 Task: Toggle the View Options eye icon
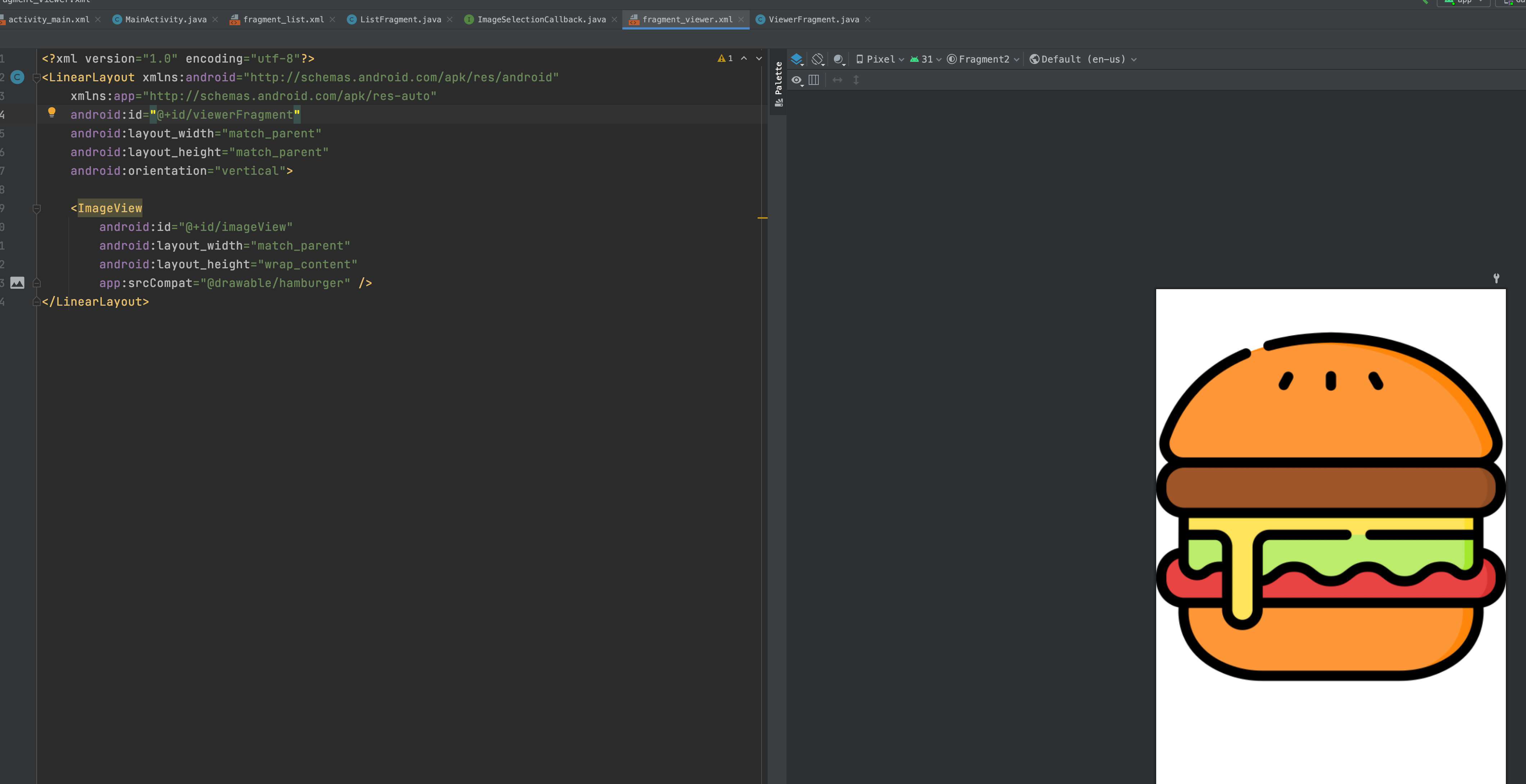point(797,80)
